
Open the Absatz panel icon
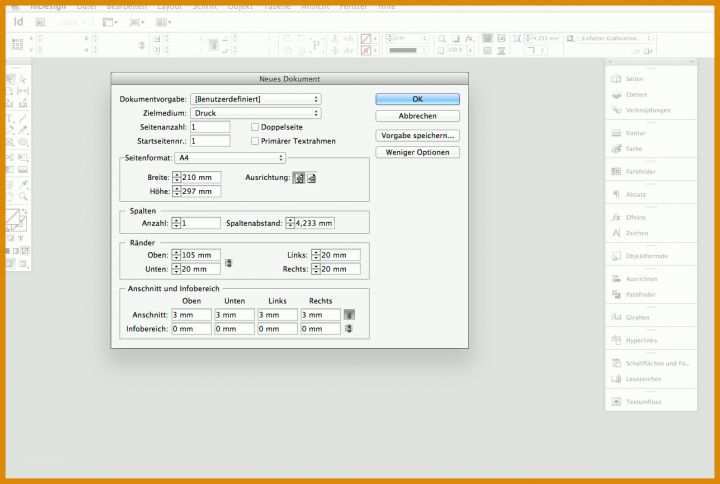pos(616,195)
